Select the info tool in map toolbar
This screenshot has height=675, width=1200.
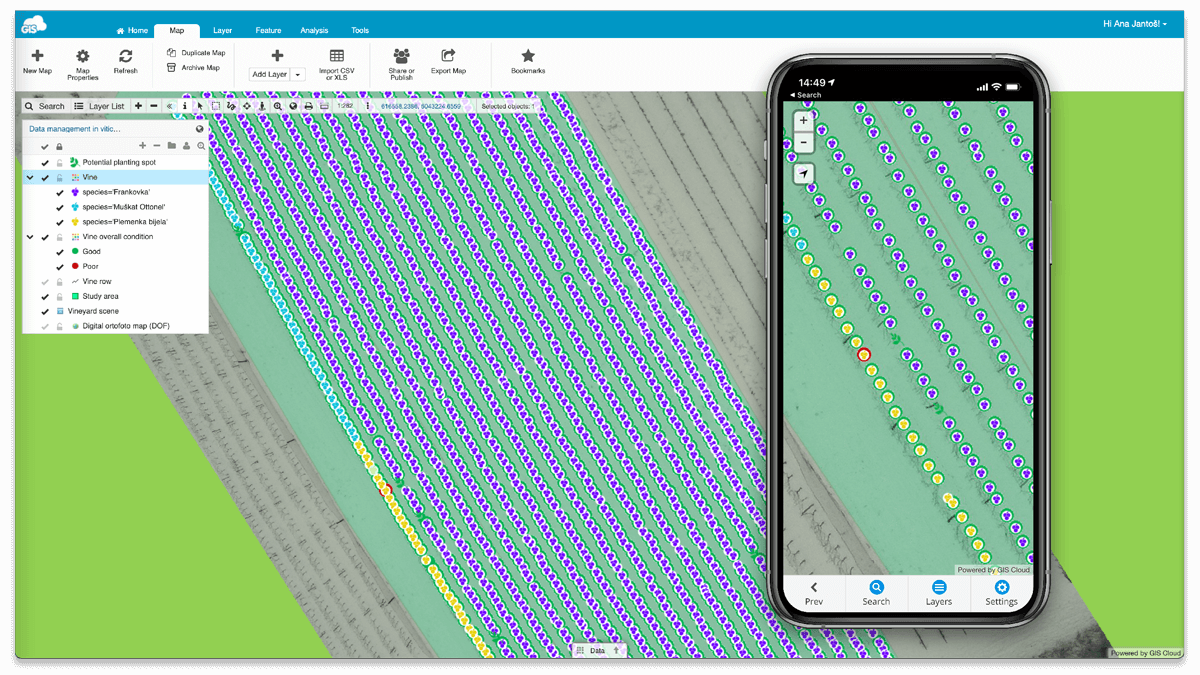184,106
